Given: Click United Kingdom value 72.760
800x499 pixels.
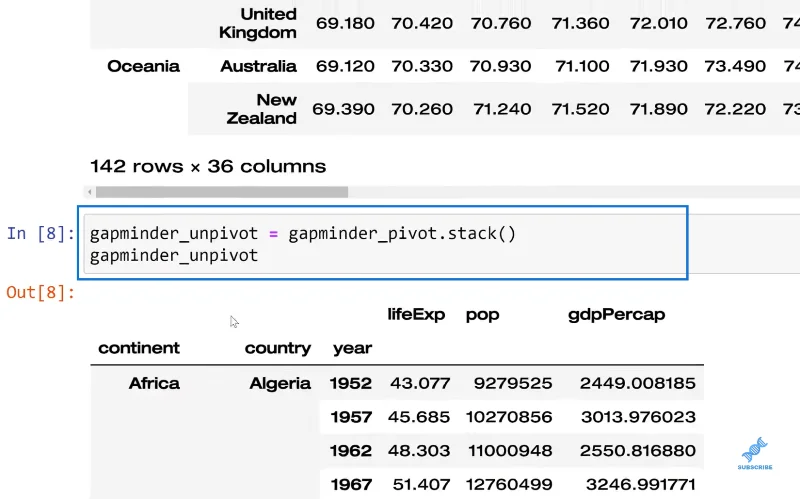Looking at the screenshot, I should (x=735, y=23).
